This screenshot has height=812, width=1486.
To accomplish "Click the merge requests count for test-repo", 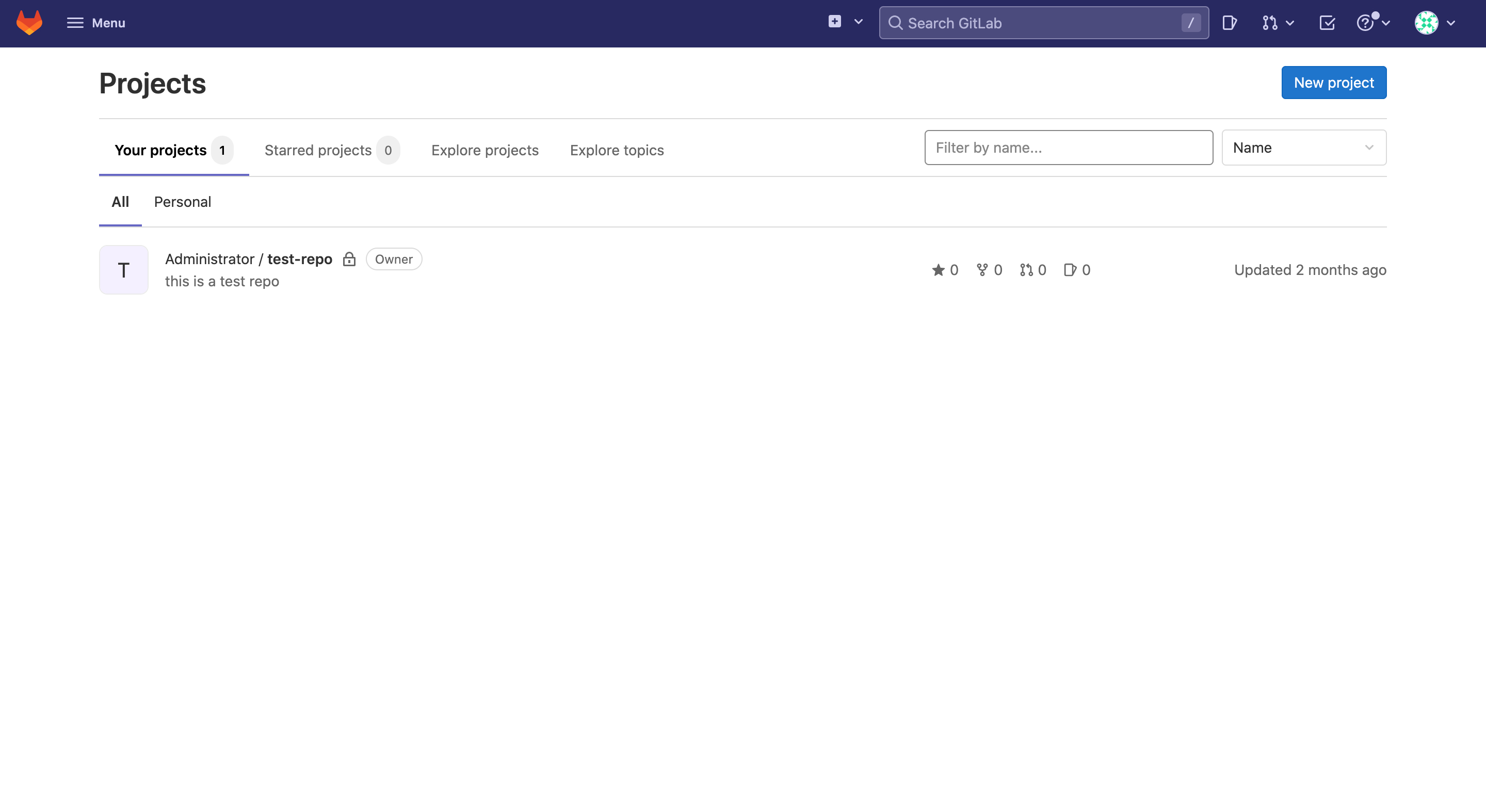I will (1032, 270).
